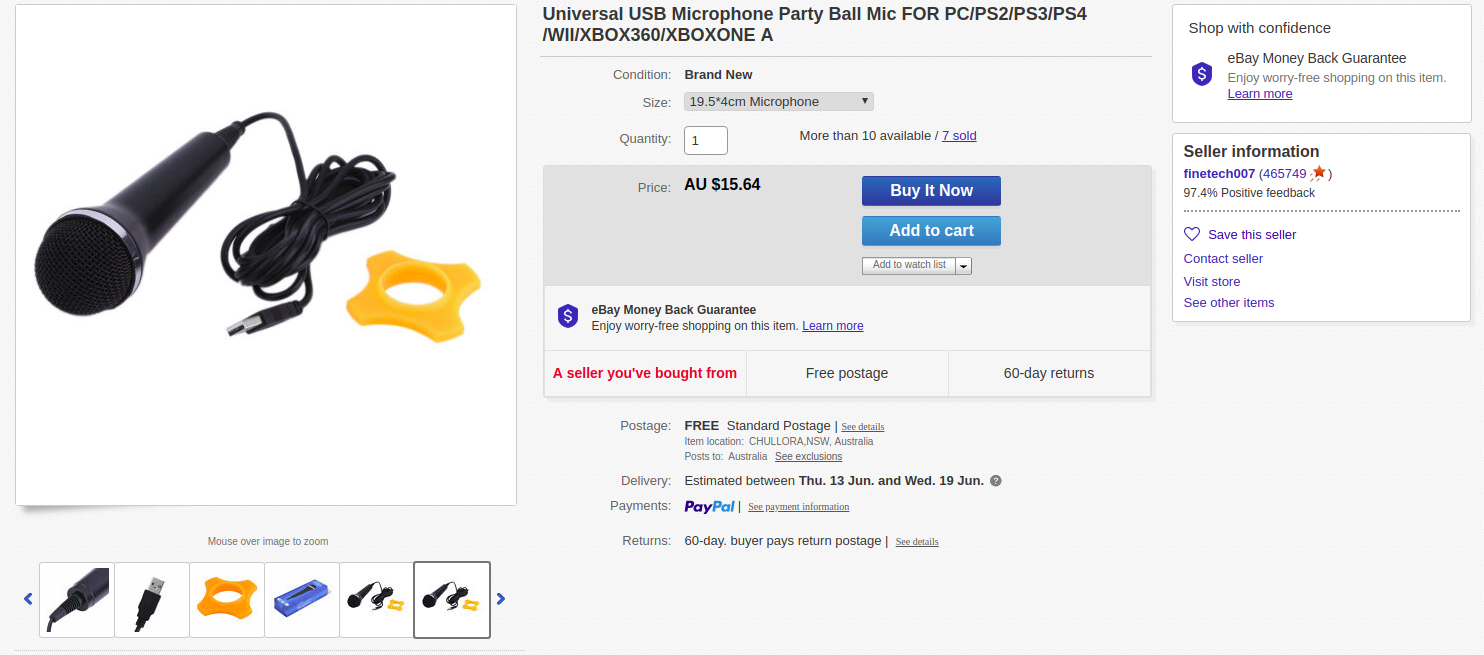Open the See payment information link

point(798,507)
